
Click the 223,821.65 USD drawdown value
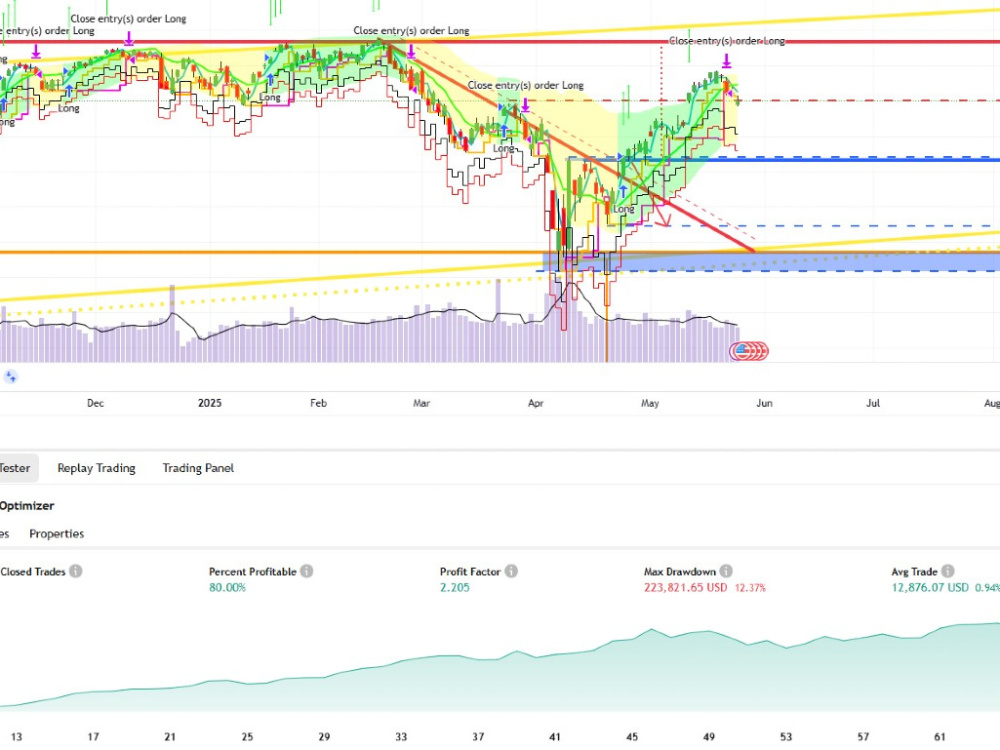pos(686,587)
